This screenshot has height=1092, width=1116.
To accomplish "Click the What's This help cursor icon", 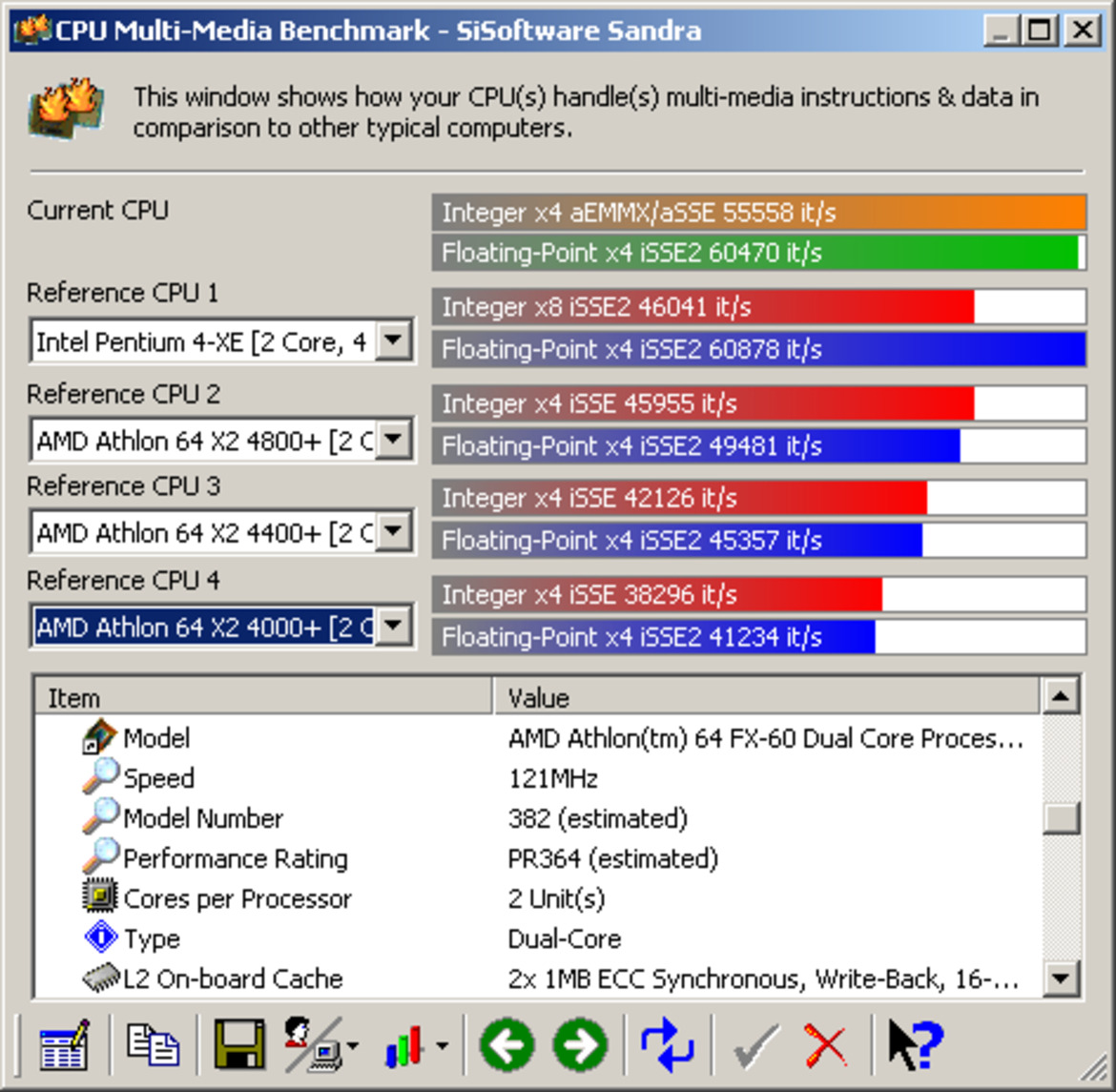I will tap(916, 1044).
